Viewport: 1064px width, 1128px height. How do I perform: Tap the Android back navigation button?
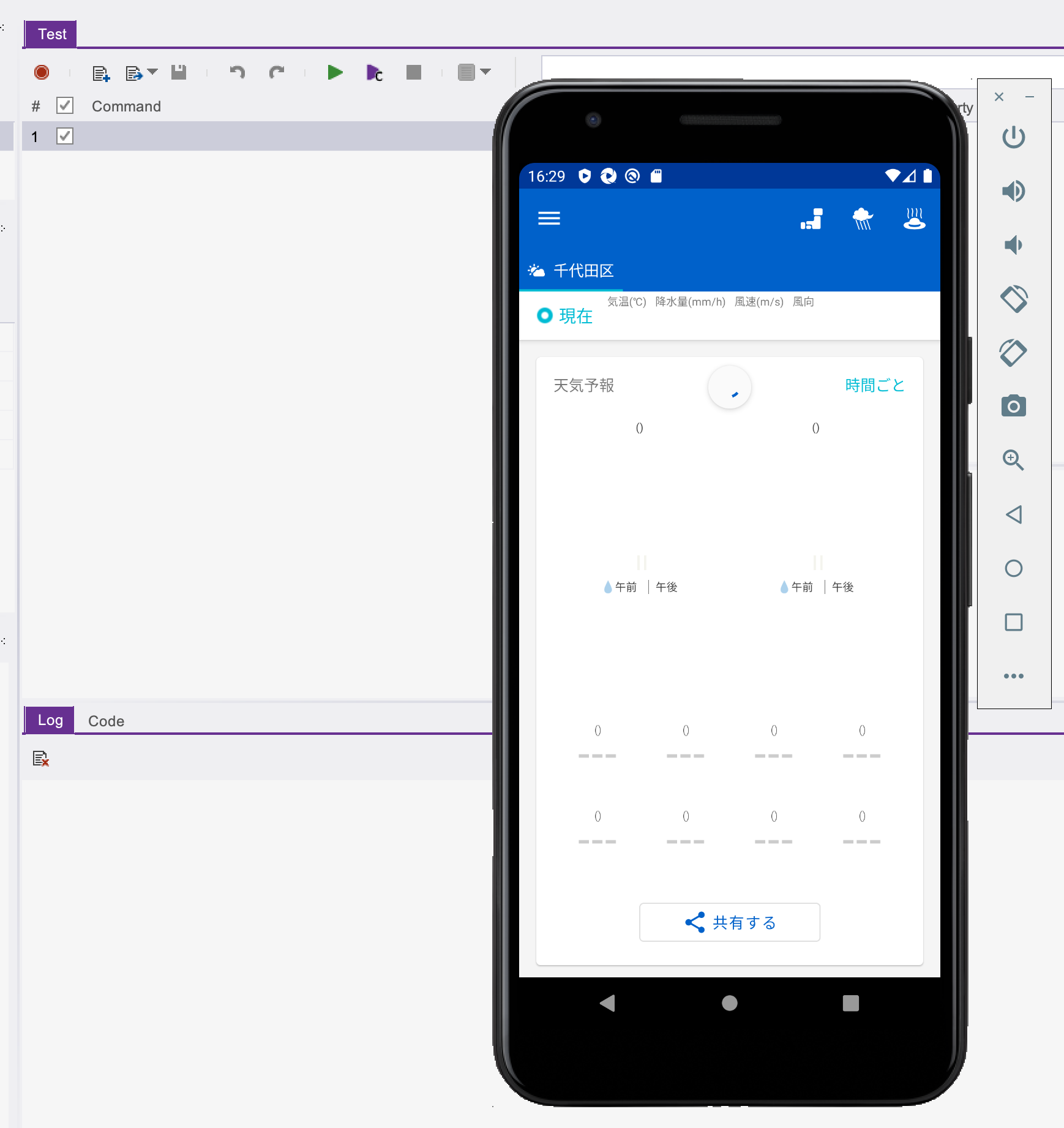click(x=607, y=1003)
